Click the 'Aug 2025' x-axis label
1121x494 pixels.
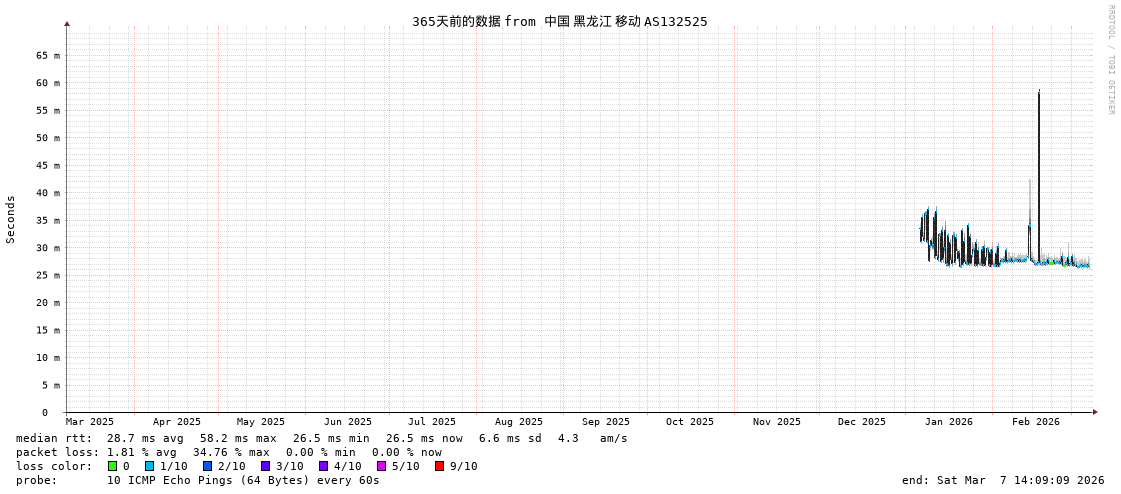pos(518,422)
